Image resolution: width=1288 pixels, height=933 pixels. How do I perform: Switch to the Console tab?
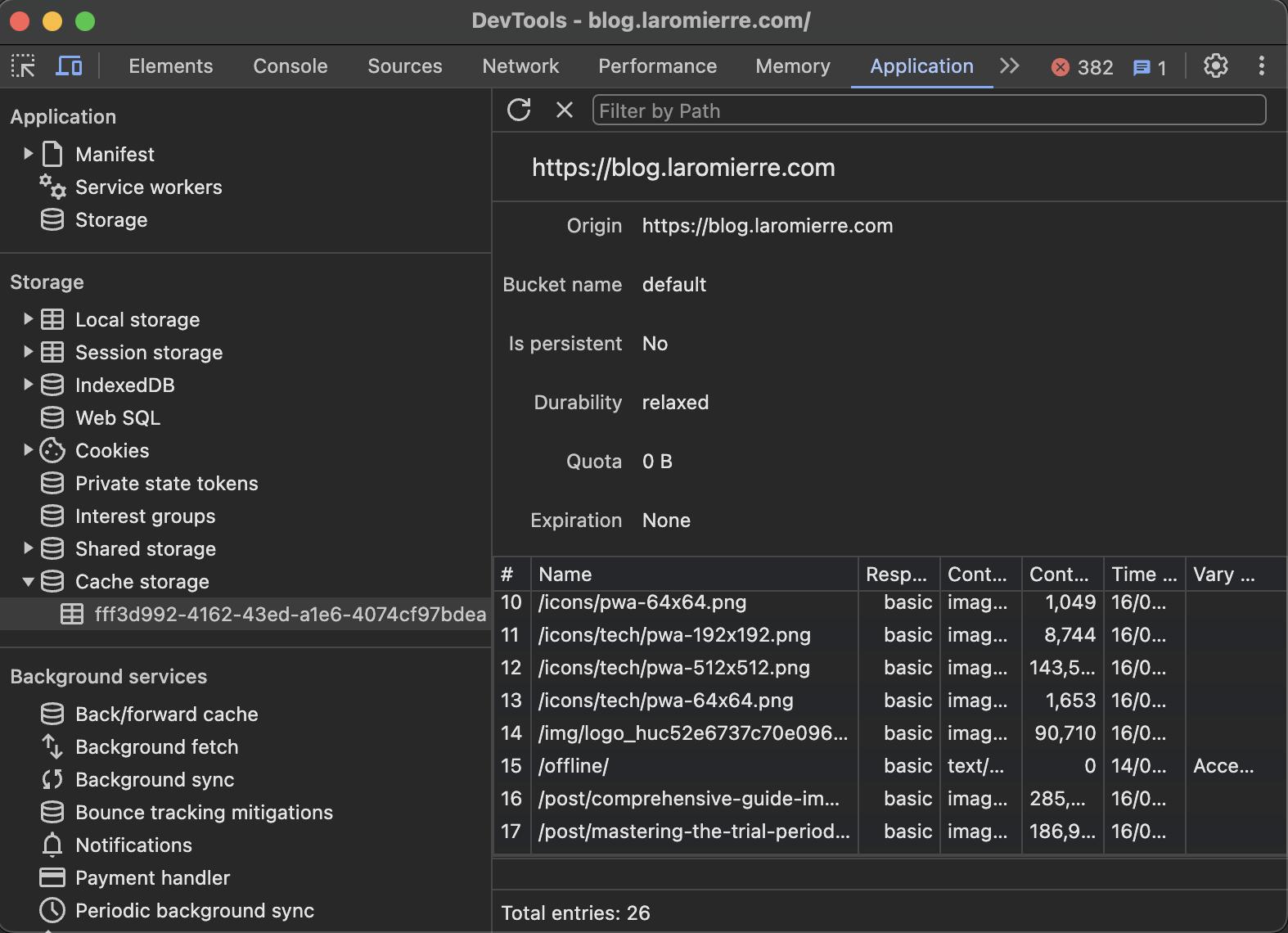click(x=290, y=66)
